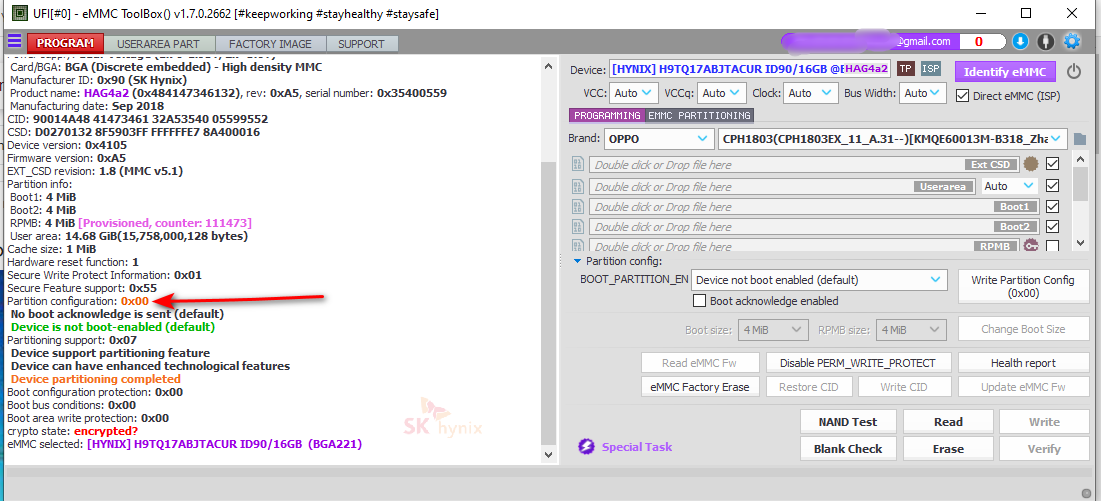Click the power button icon
1101x501 pixels.
[x=1074, y=71]
